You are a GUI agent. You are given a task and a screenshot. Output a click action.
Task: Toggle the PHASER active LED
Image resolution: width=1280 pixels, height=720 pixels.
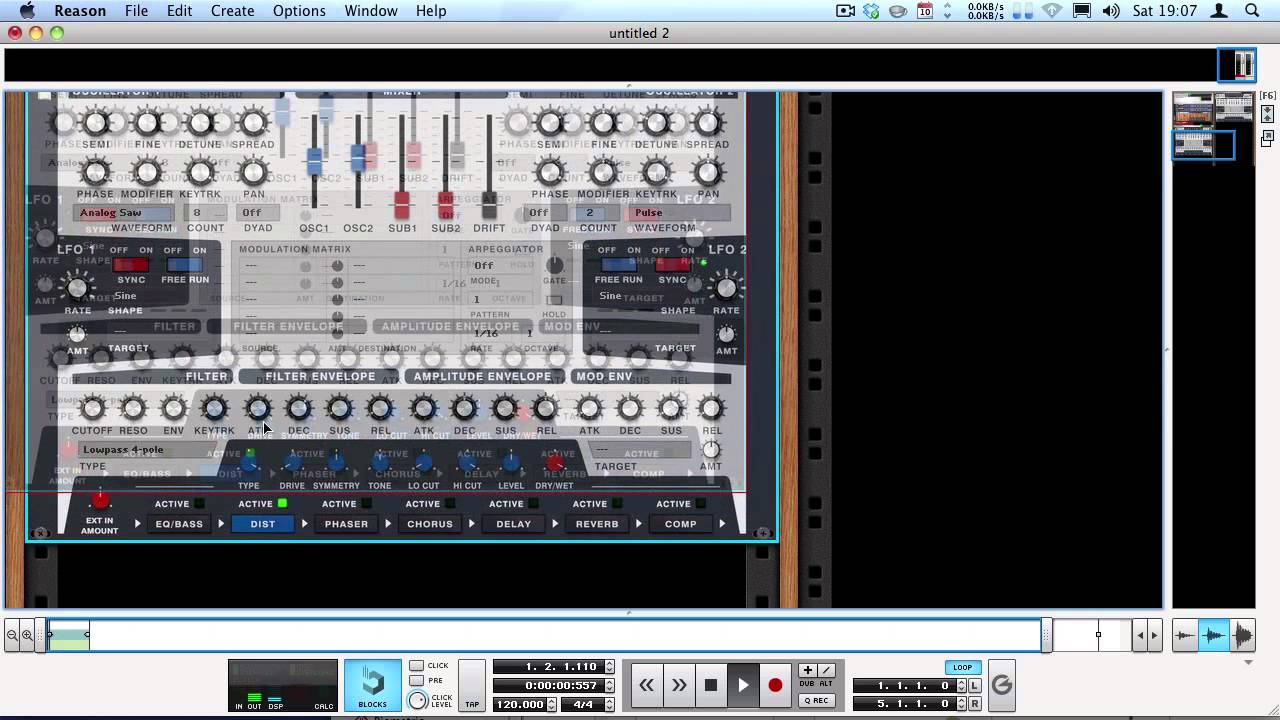367,504
